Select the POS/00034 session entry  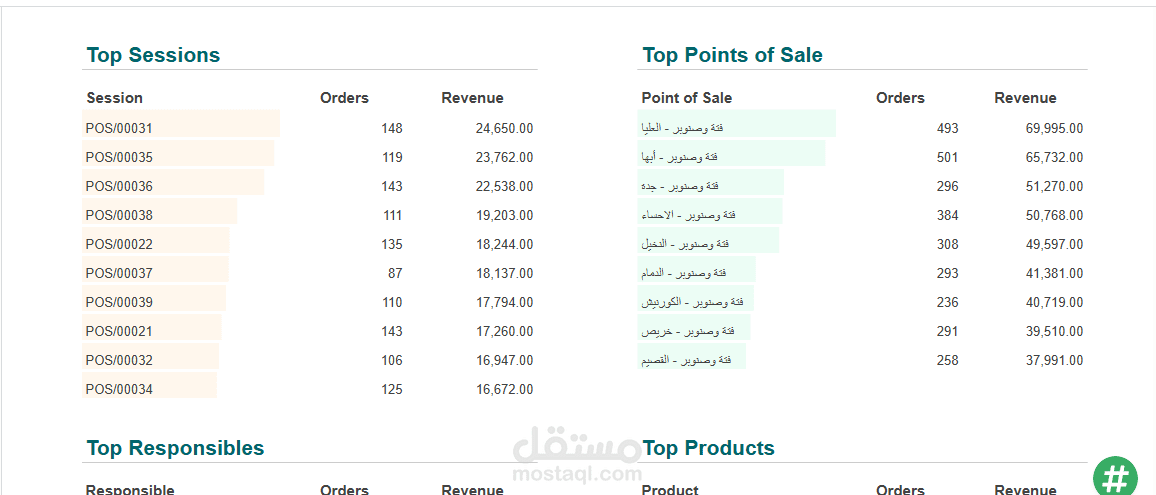coord(119,389)
